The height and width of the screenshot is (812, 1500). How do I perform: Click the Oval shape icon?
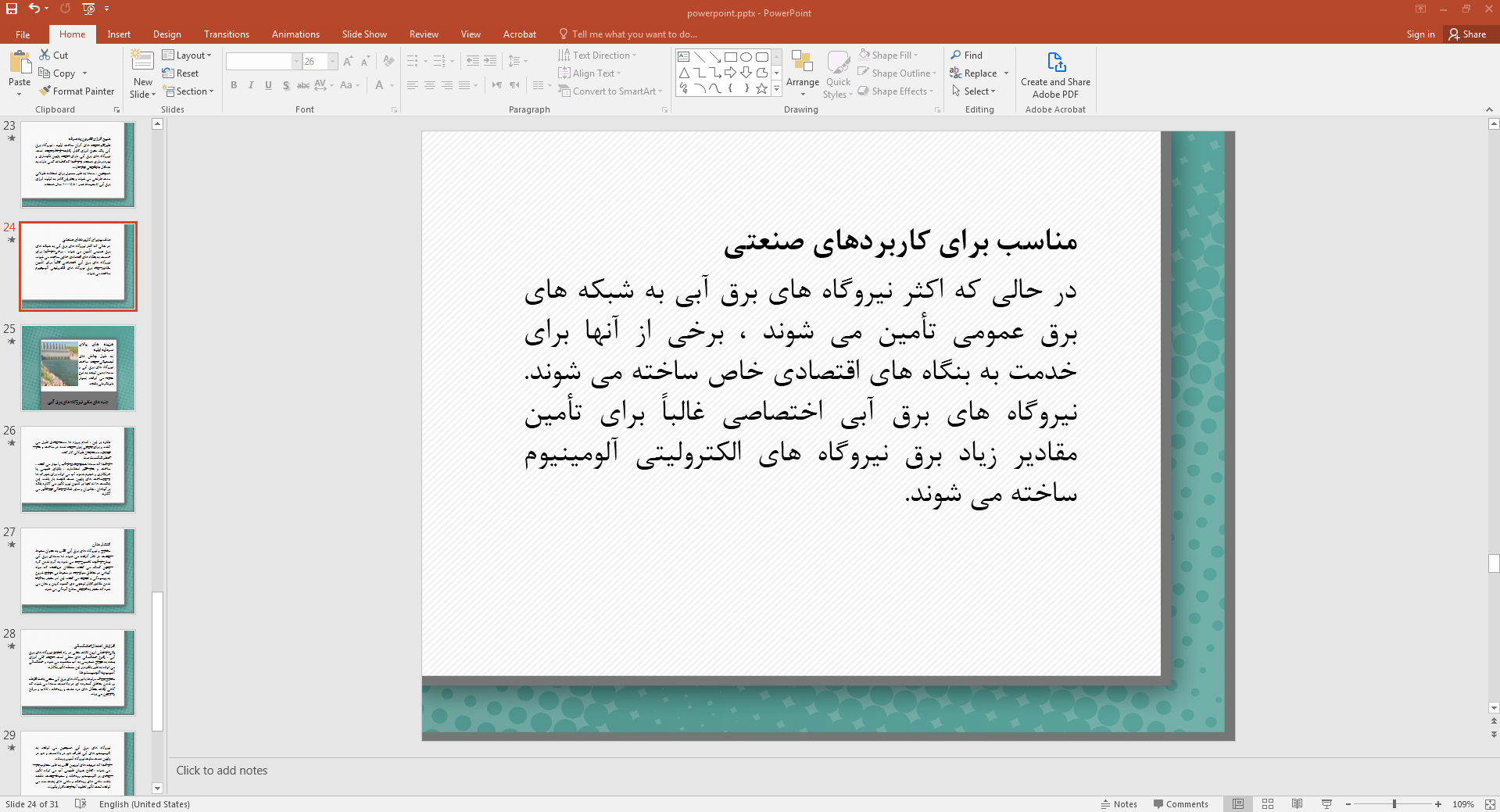coord(746,56)
